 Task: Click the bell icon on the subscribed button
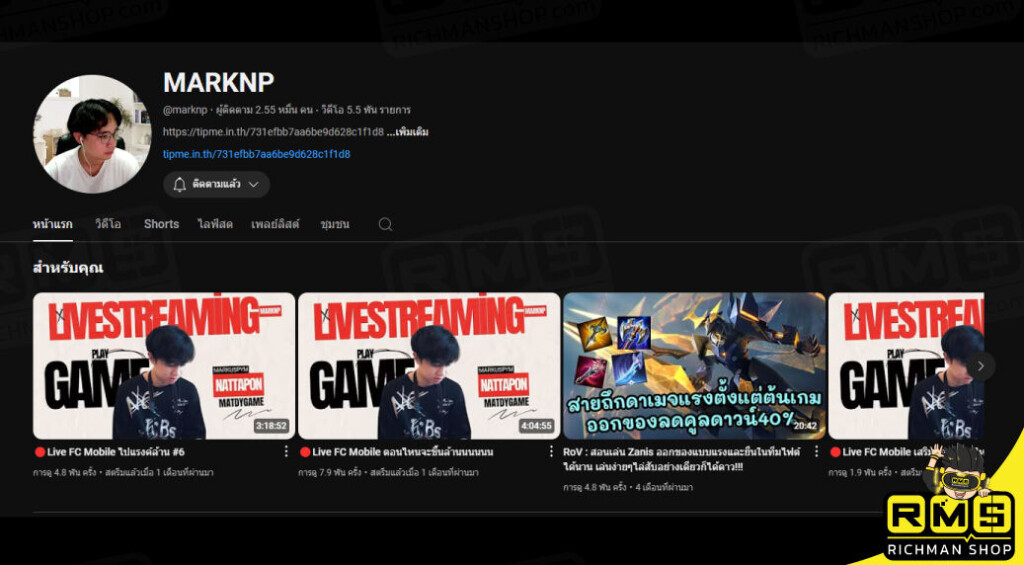click(180, 185)
